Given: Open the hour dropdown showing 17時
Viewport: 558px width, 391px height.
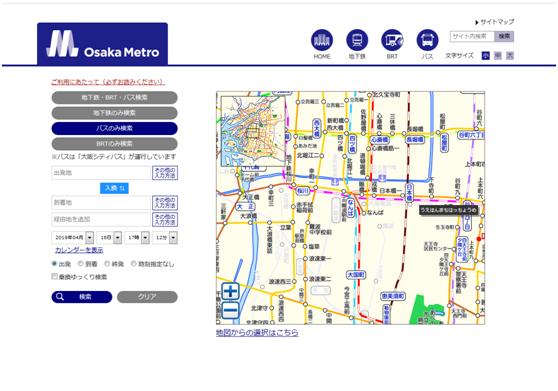Looking at the screenshot, I should click(137, 237).
